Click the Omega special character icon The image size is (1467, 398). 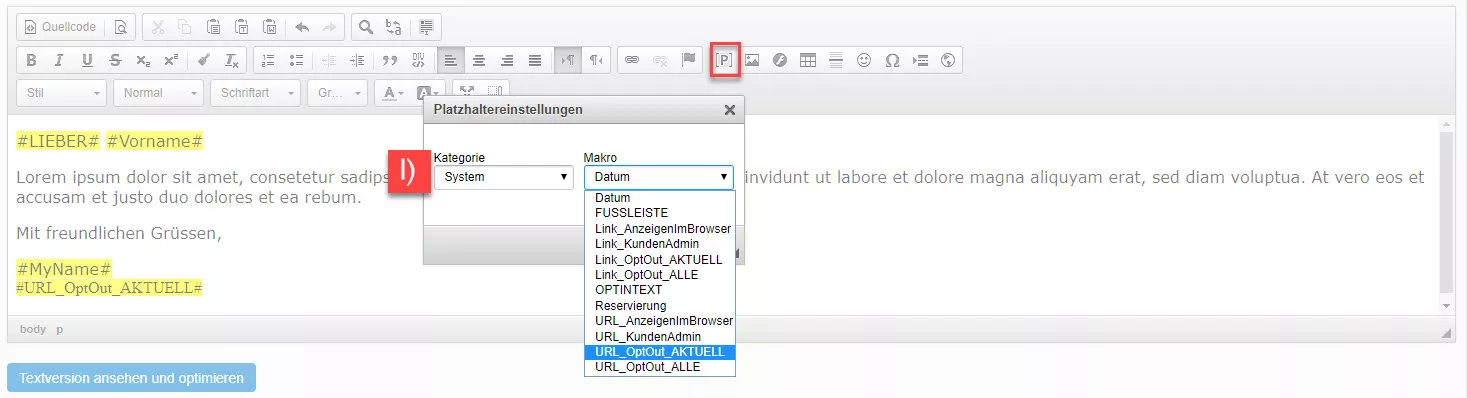pyautogui.click(x=892, y=60)
